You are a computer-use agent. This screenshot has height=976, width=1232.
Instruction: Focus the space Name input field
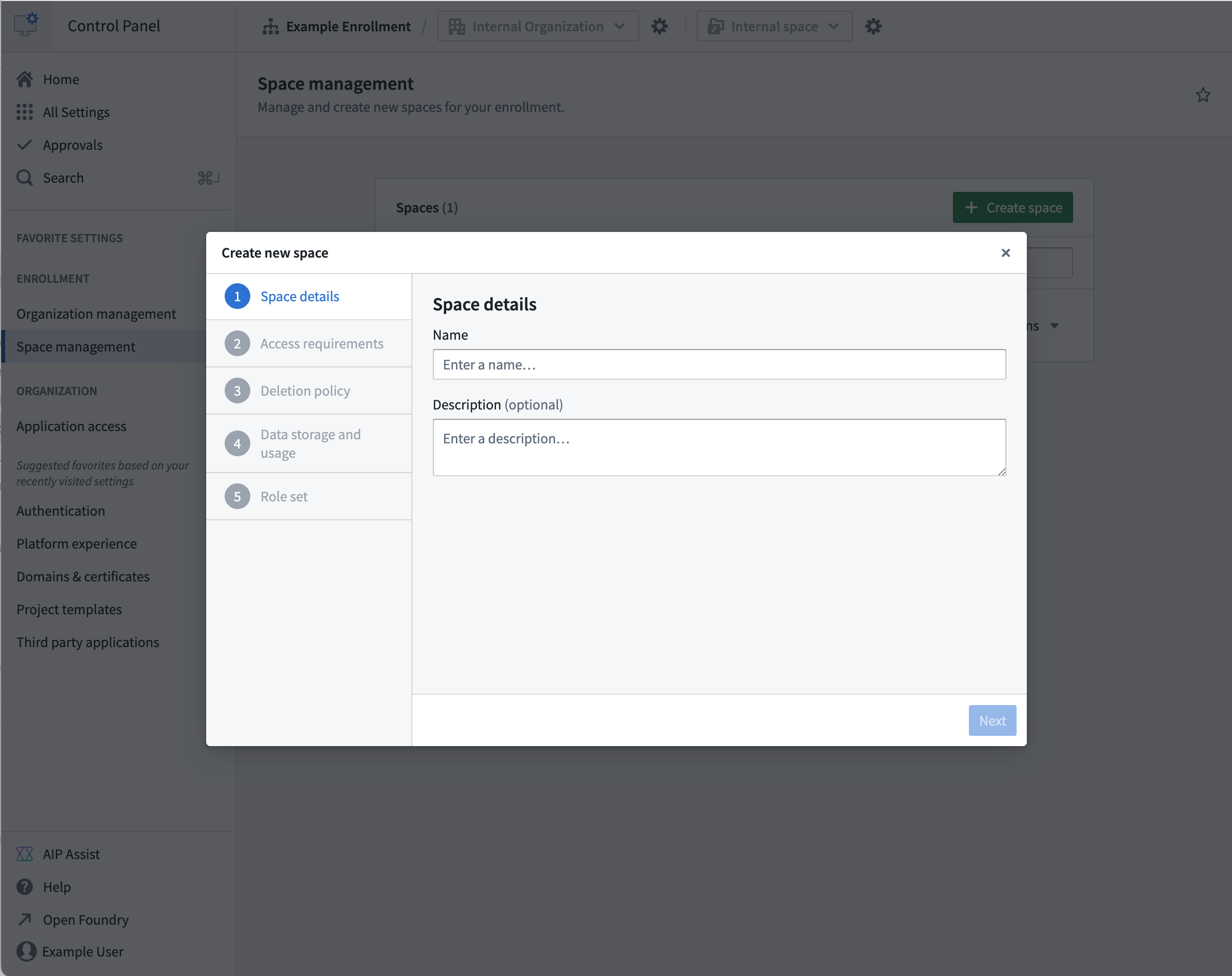(x=719, y=364)
